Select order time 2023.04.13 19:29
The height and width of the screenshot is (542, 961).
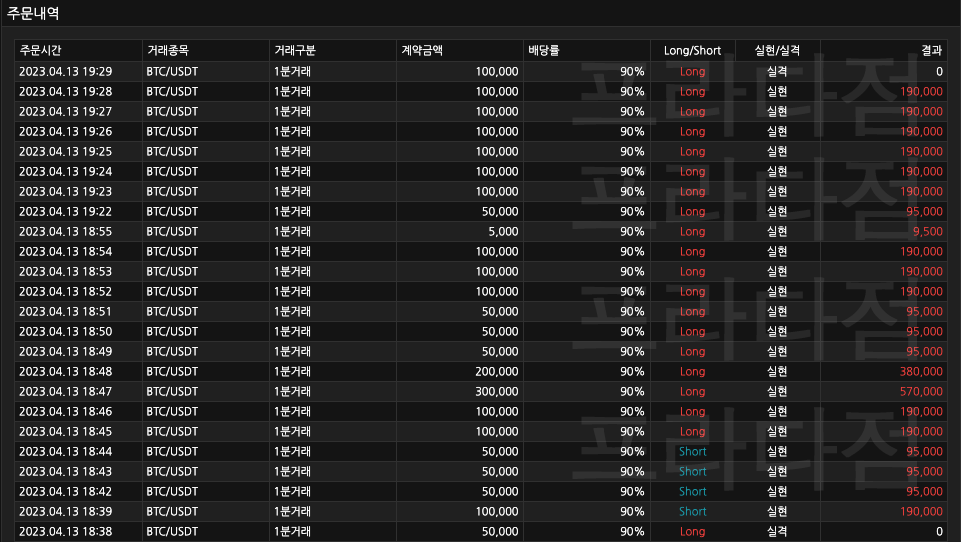pyautogui.click(x=66, y=71)
